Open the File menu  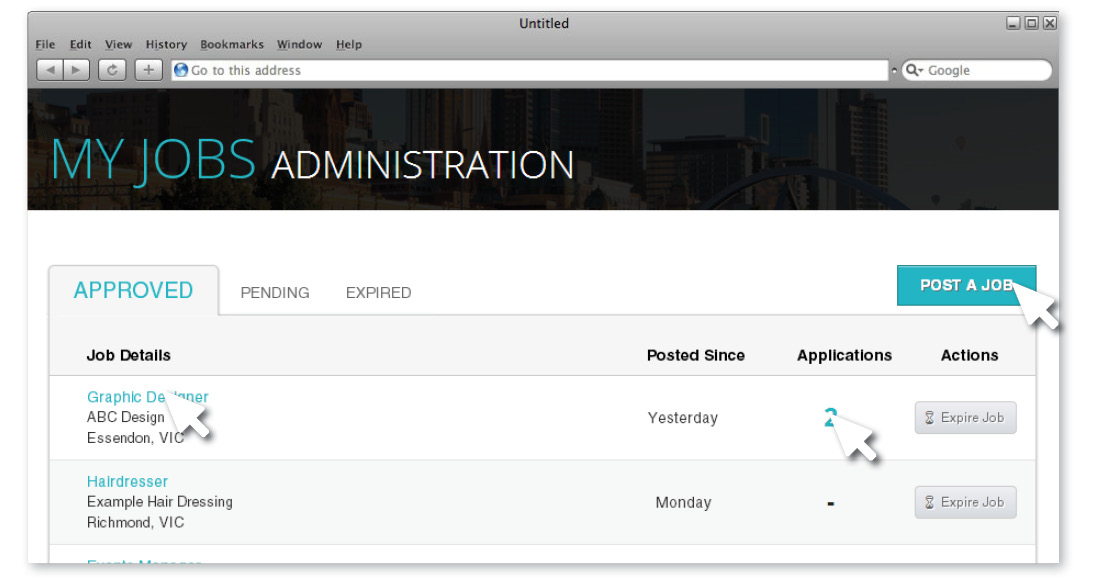coord(45,44)
